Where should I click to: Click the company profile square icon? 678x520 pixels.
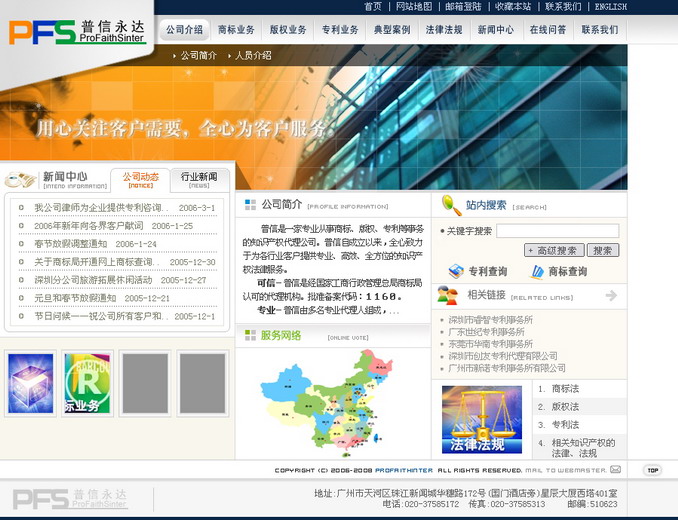pyautogui.click(x=250, y=204)
